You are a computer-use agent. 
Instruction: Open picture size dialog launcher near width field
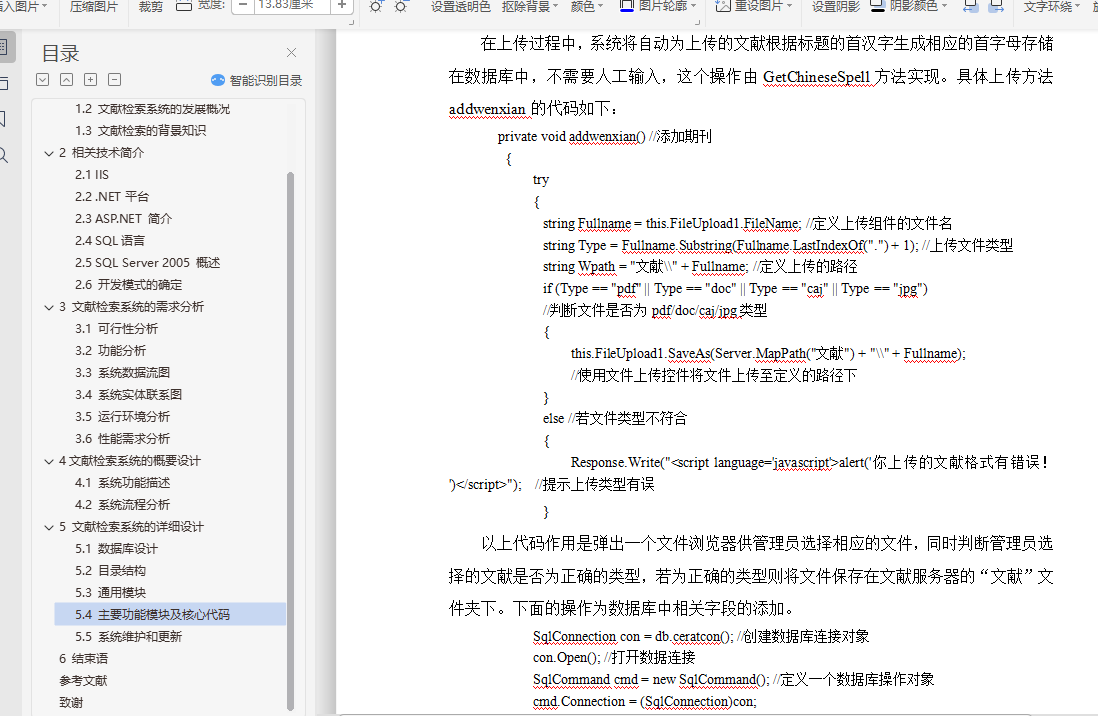tap(351, 22)
